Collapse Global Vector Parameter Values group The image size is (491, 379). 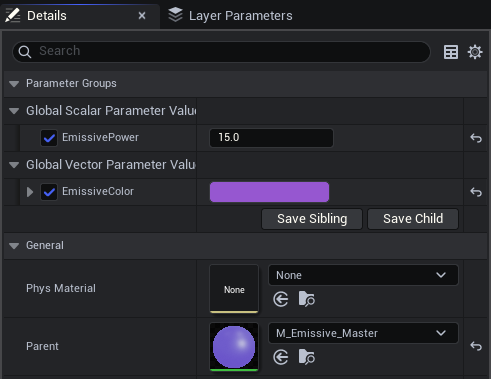[x=14, y=165]
